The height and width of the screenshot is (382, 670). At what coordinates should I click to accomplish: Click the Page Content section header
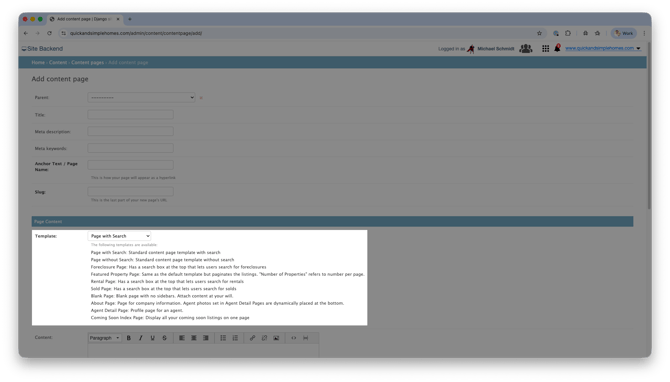pos(332,222)
